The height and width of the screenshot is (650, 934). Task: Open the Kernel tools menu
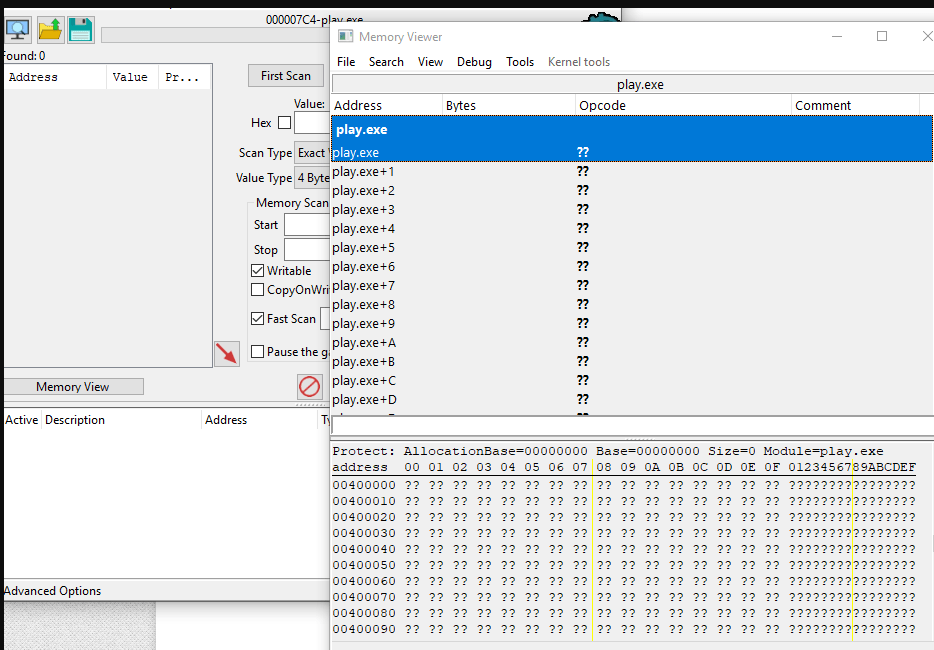tap(578, 62)
